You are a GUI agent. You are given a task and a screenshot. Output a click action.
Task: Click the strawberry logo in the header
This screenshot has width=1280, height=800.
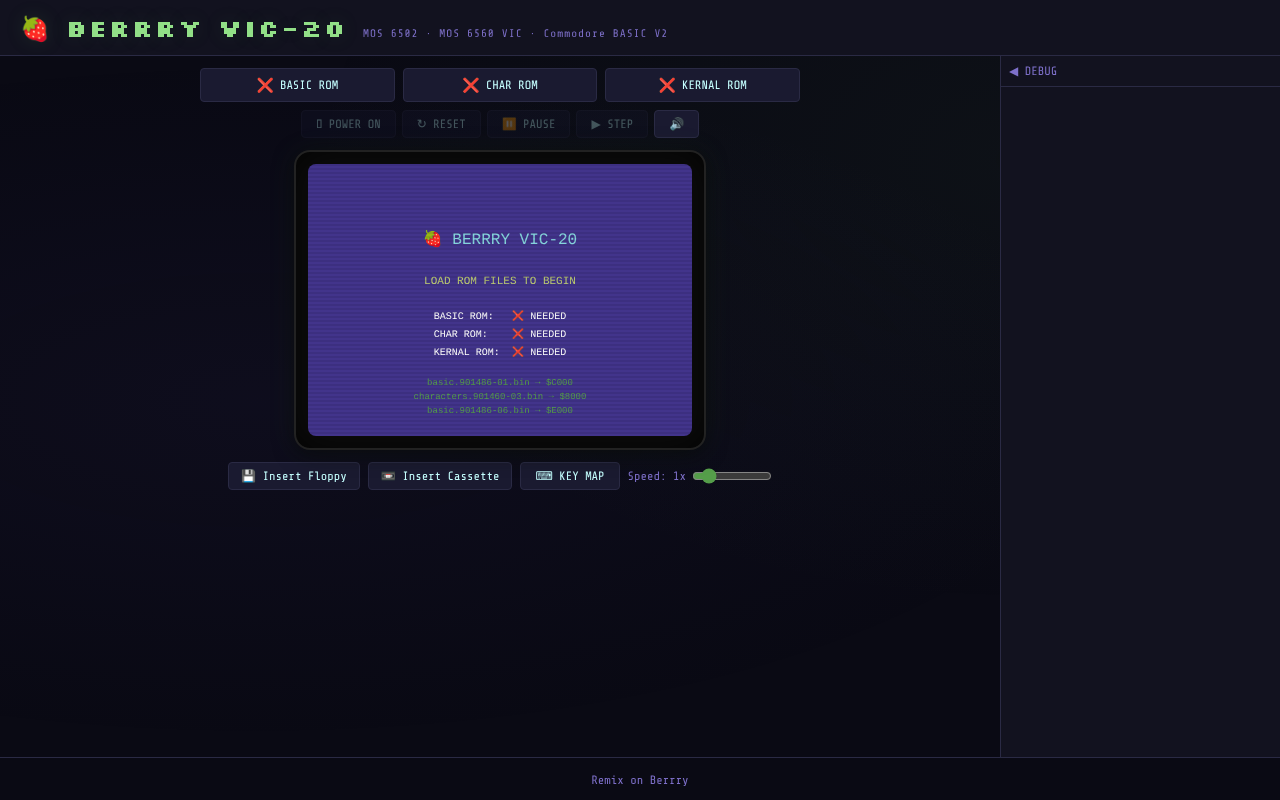pos(34,27)
